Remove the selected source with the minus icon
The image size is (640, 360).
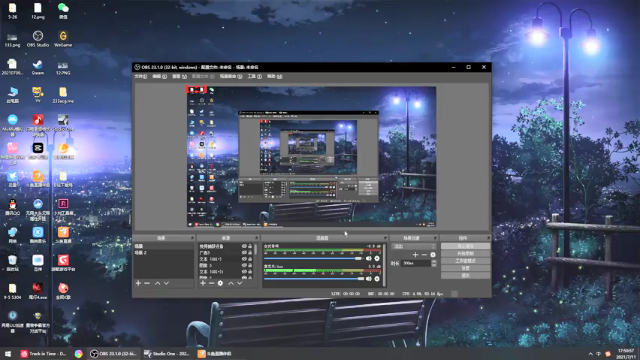click(211, 283)
